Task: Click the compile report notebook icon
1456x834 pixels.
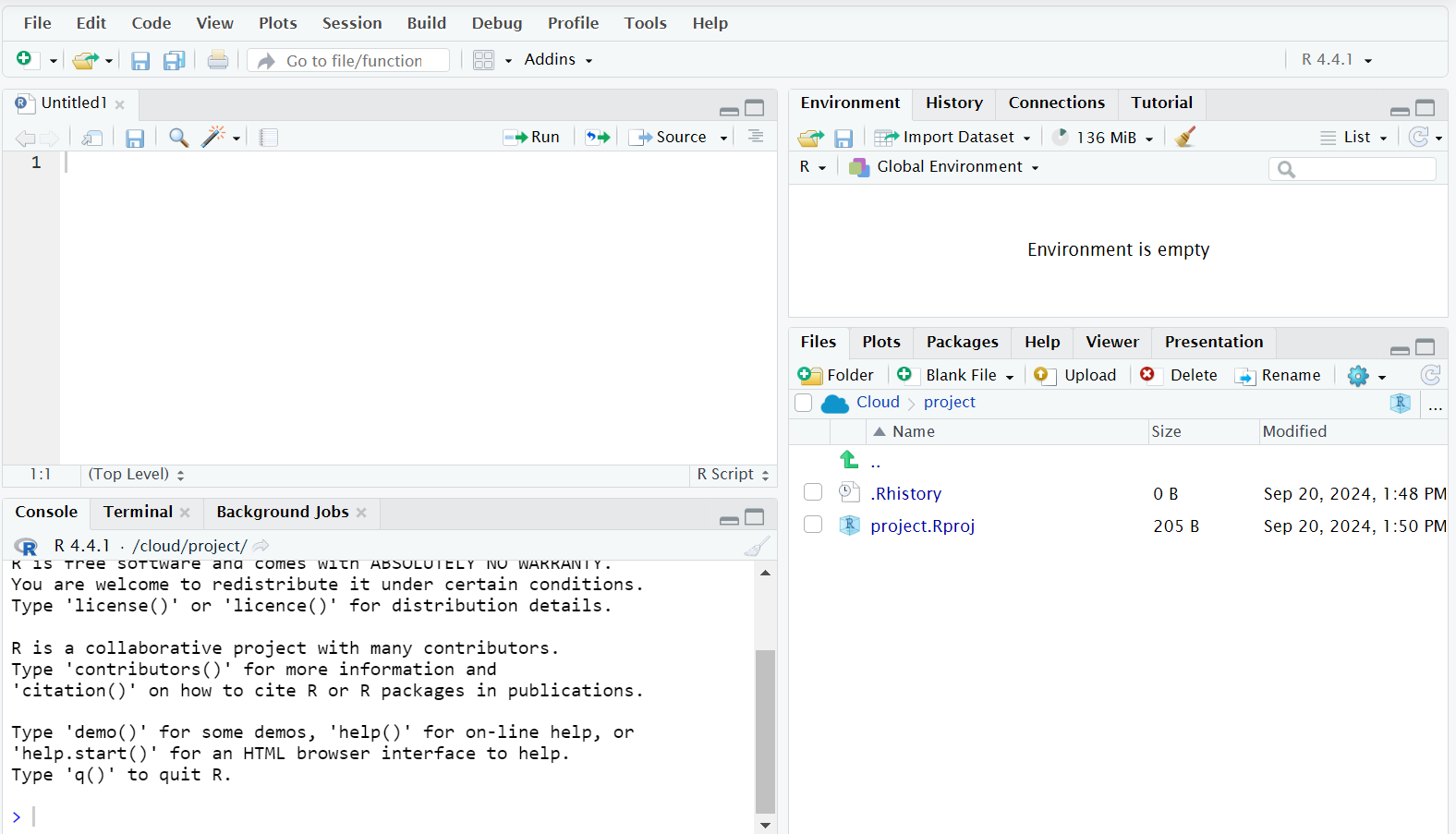Action: pos(269,138)
